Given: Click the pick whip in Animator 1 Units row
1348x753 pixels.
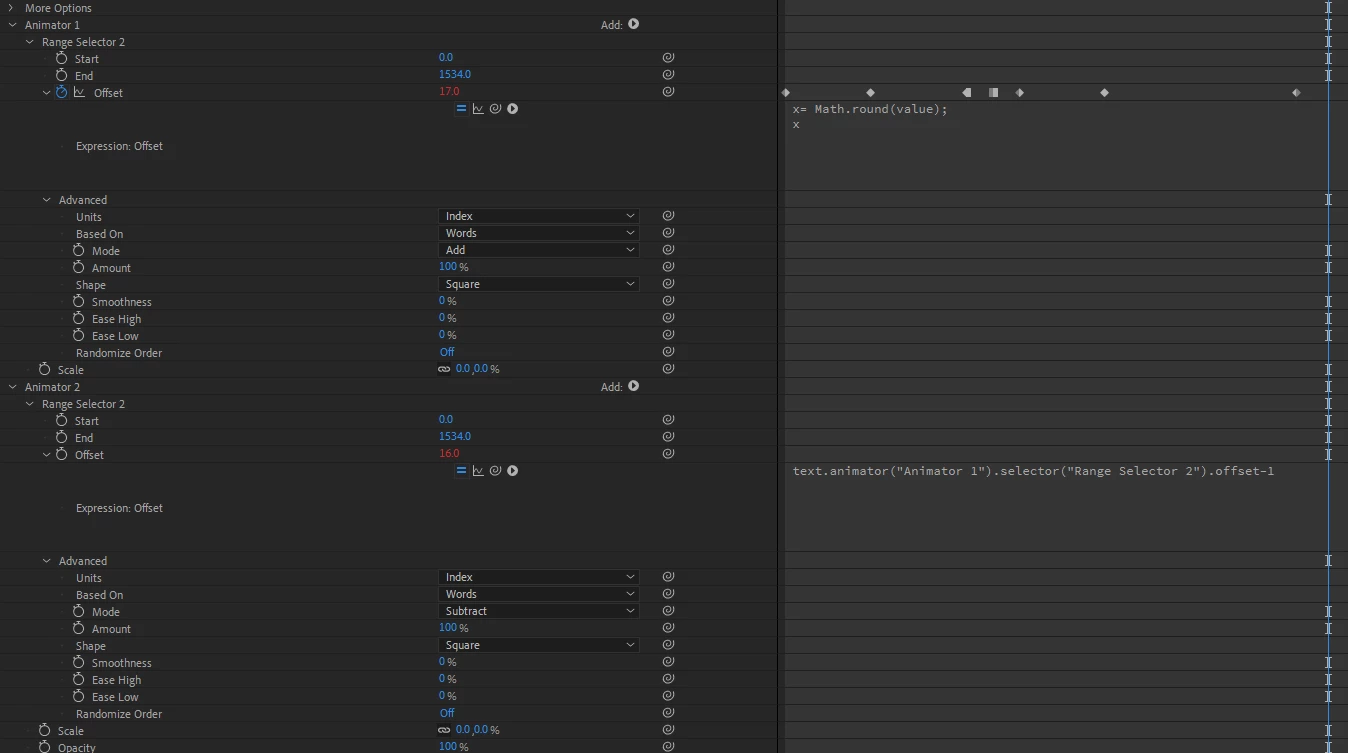Looking at the screenshot, I should pos(668,216).
